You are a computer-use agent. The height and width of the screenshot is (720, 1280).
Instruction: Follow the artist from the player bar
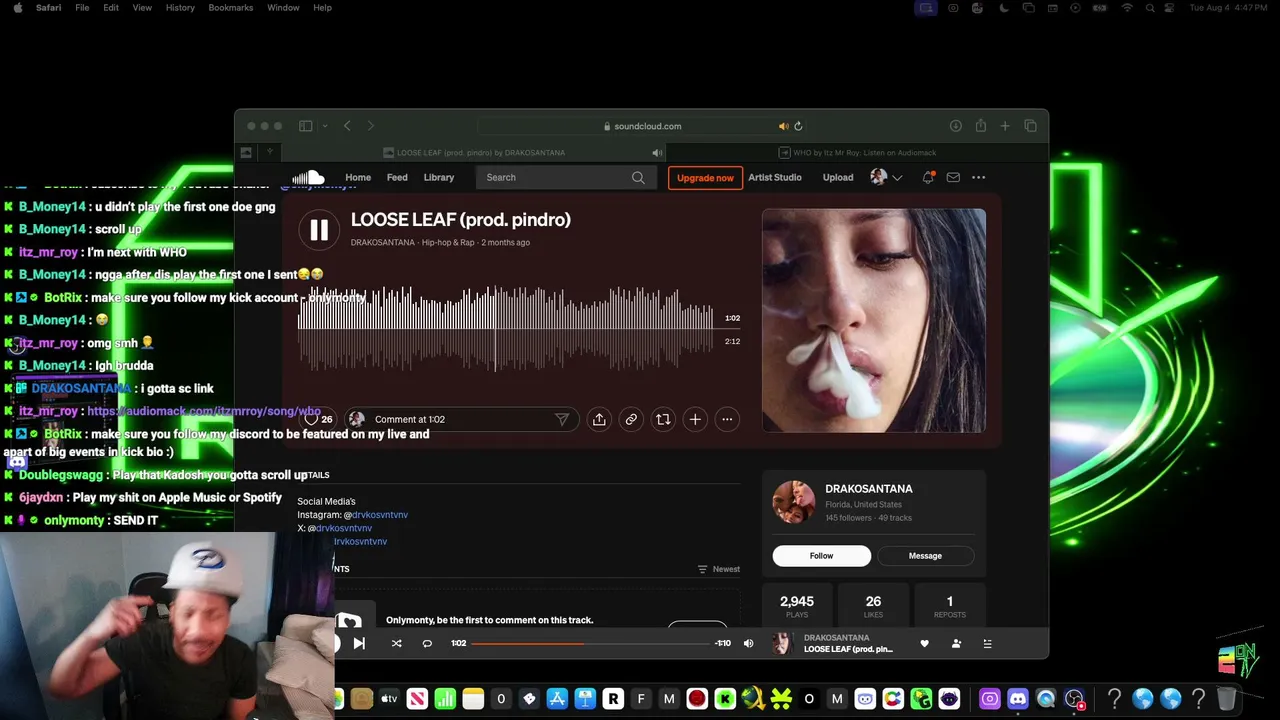[956, 643]
